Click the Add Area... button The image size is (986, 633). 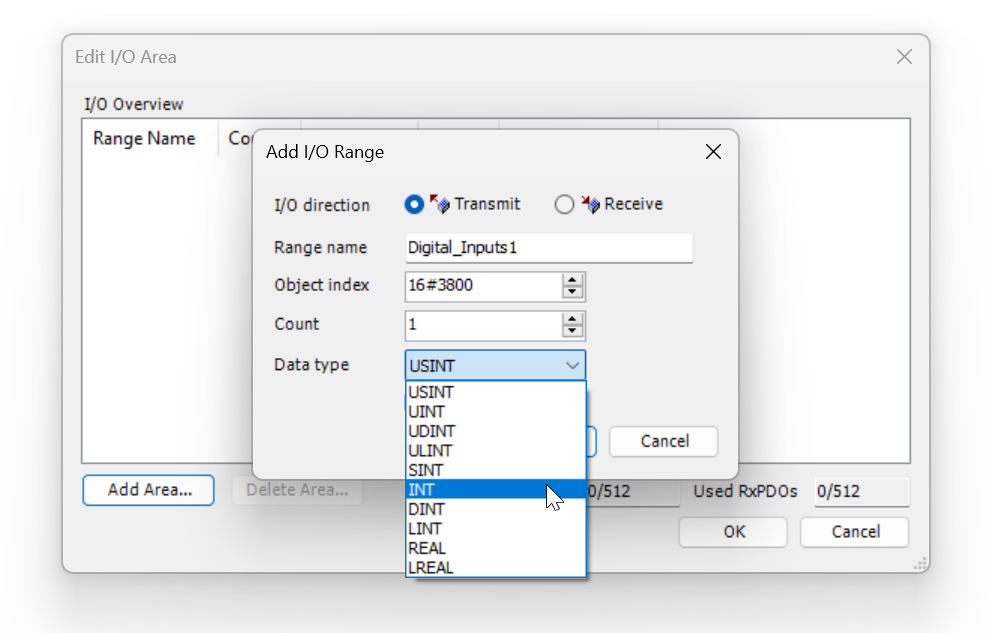[148, 490]
